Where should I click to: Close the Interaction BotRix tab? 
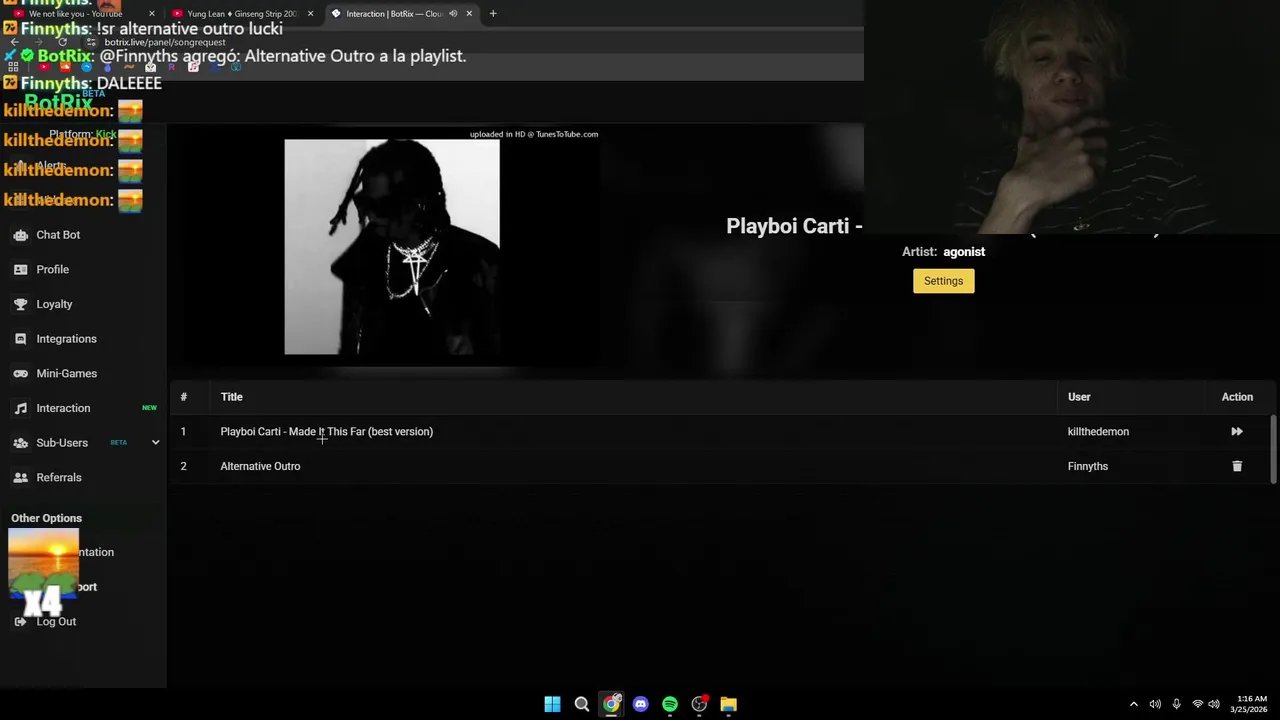click(469, 14)
